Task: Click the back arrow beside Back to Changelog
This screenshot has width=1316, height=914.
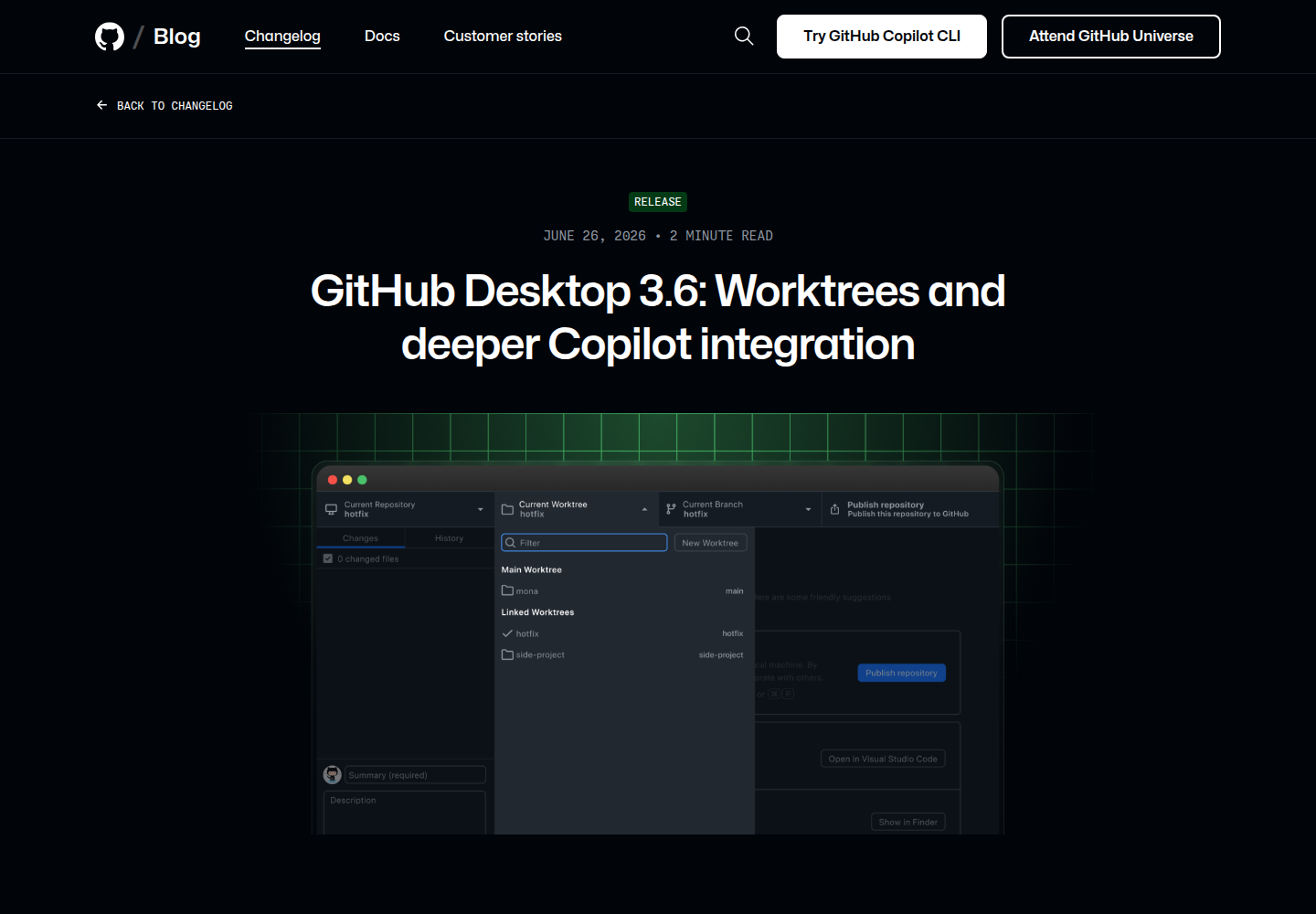Action: [x=101, y=105]
